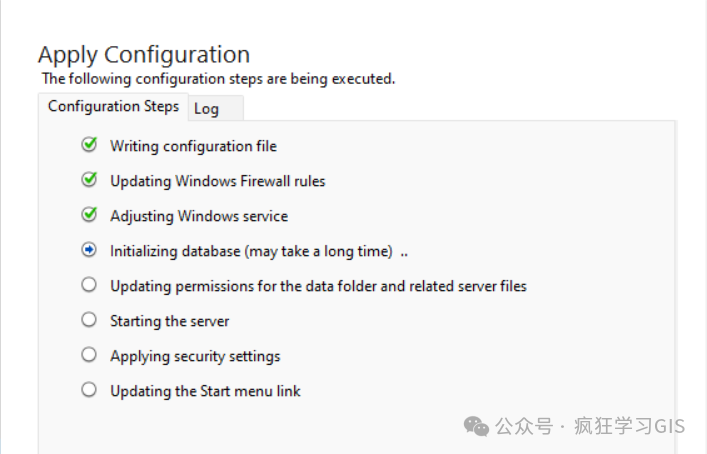Click pending circle beside Applying security settings
Screen dimensions: 707x454
[x=89, y=355]
